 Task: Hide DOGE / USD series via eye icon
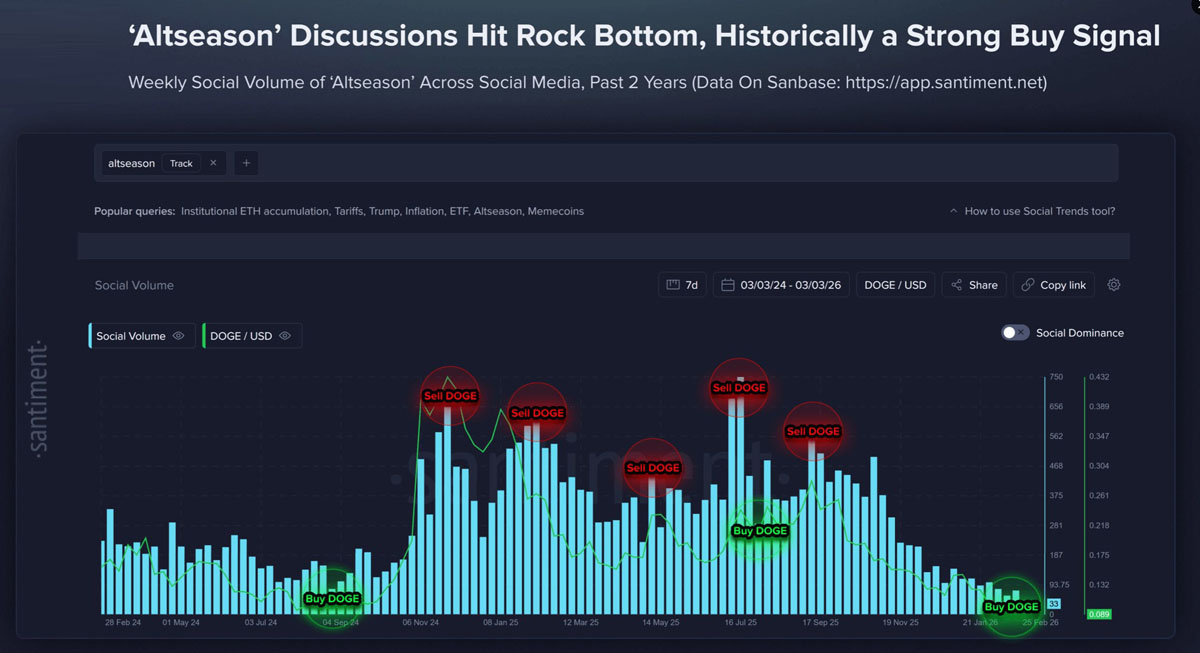(284, 336)
